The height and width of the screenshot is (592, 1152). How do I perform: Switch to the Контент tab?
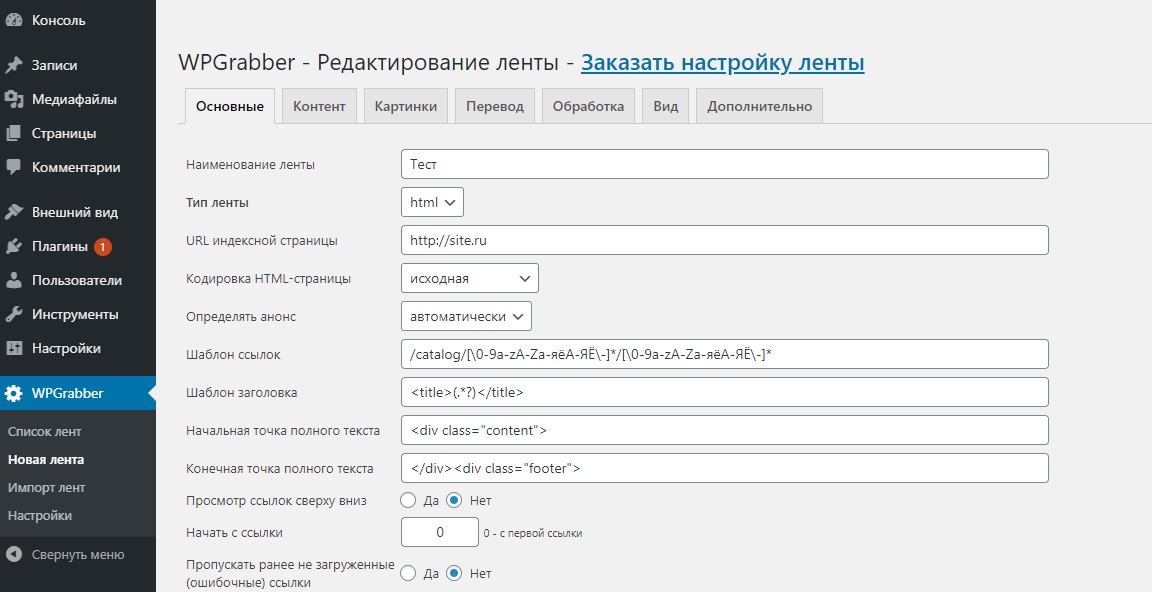tap(319, 106)
